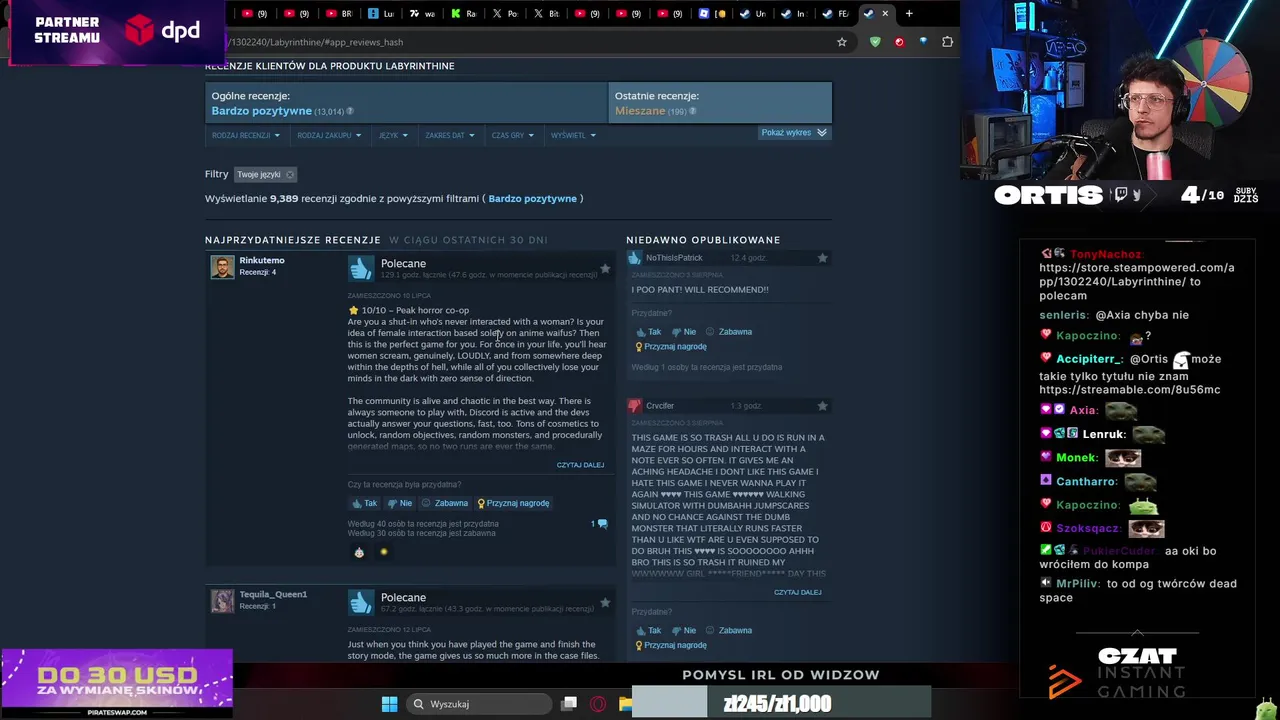
Task: Award Rinkutemo's review via 'Przyznaj nagrodę'
Action: pyautogui.click(x=513, y=503)
